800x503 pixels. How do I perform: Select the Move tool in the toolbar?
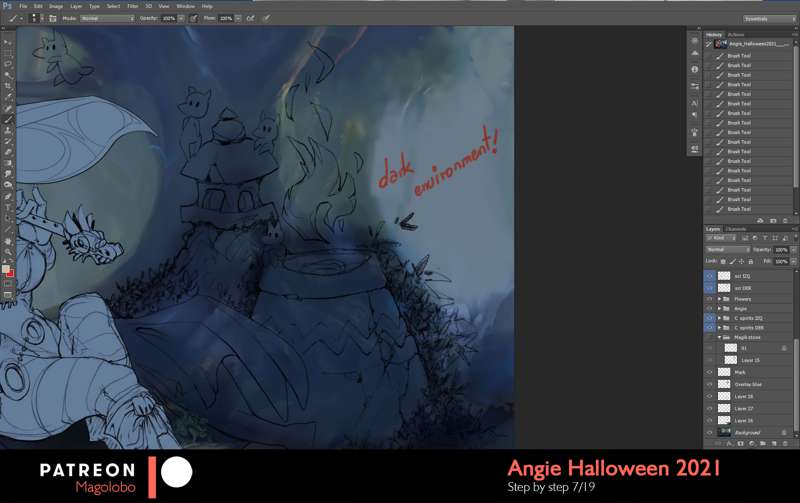pos(8,42)
